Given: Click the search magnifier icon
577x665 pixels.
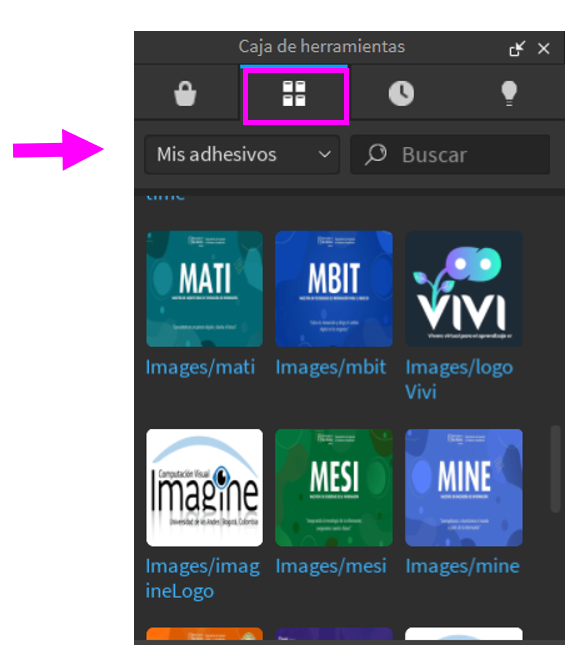Looking at the screenshot, I should [376, 154].
